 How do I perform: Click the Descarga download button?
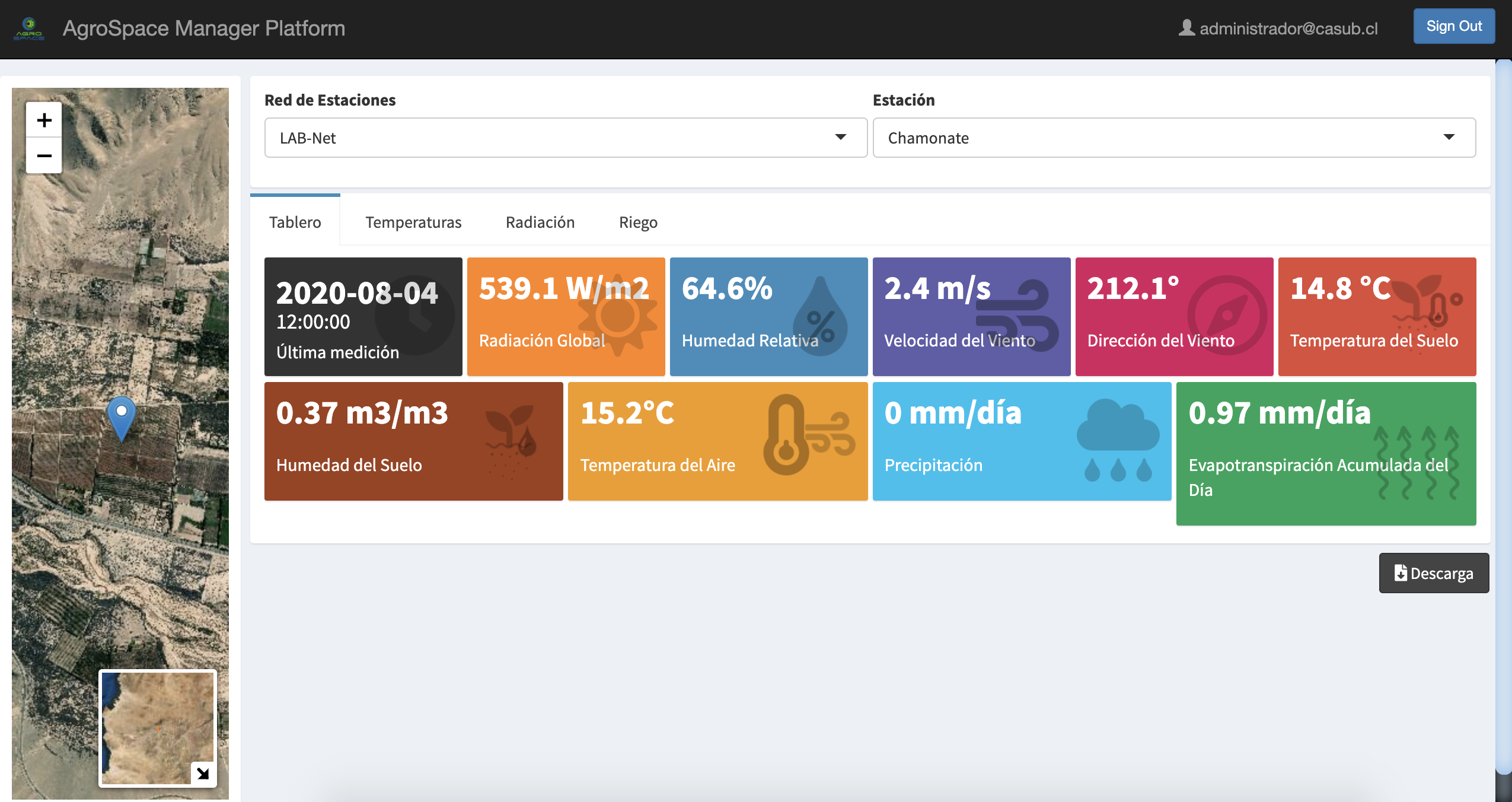click(x=1433, y=573)
